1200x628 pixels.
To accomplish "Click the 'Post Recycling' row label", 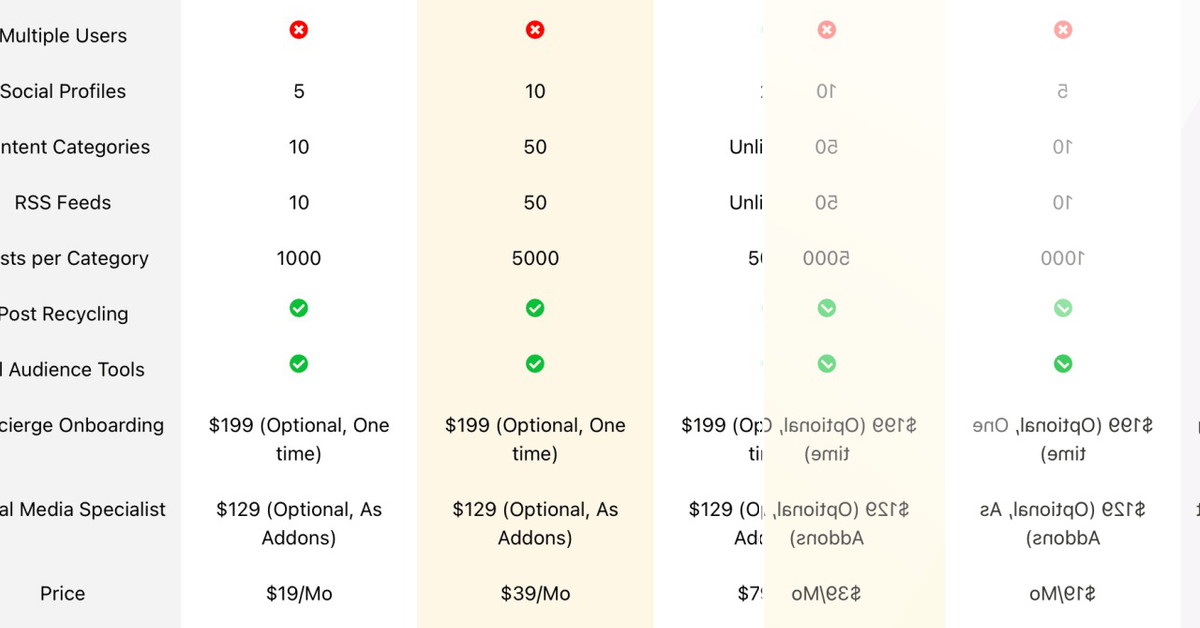I will coord(63,314).
